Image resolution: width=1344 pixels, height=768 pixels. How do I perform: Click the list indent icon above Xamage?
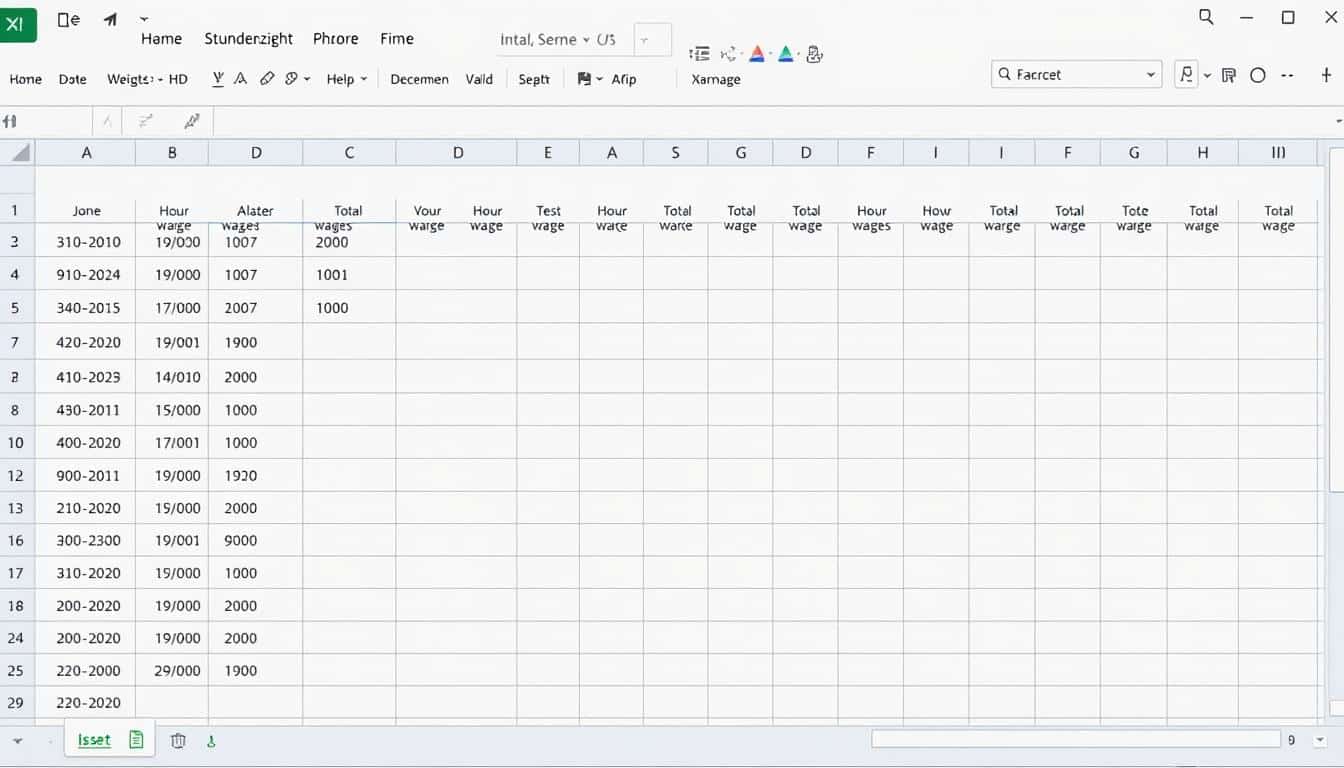pos(700,54)
